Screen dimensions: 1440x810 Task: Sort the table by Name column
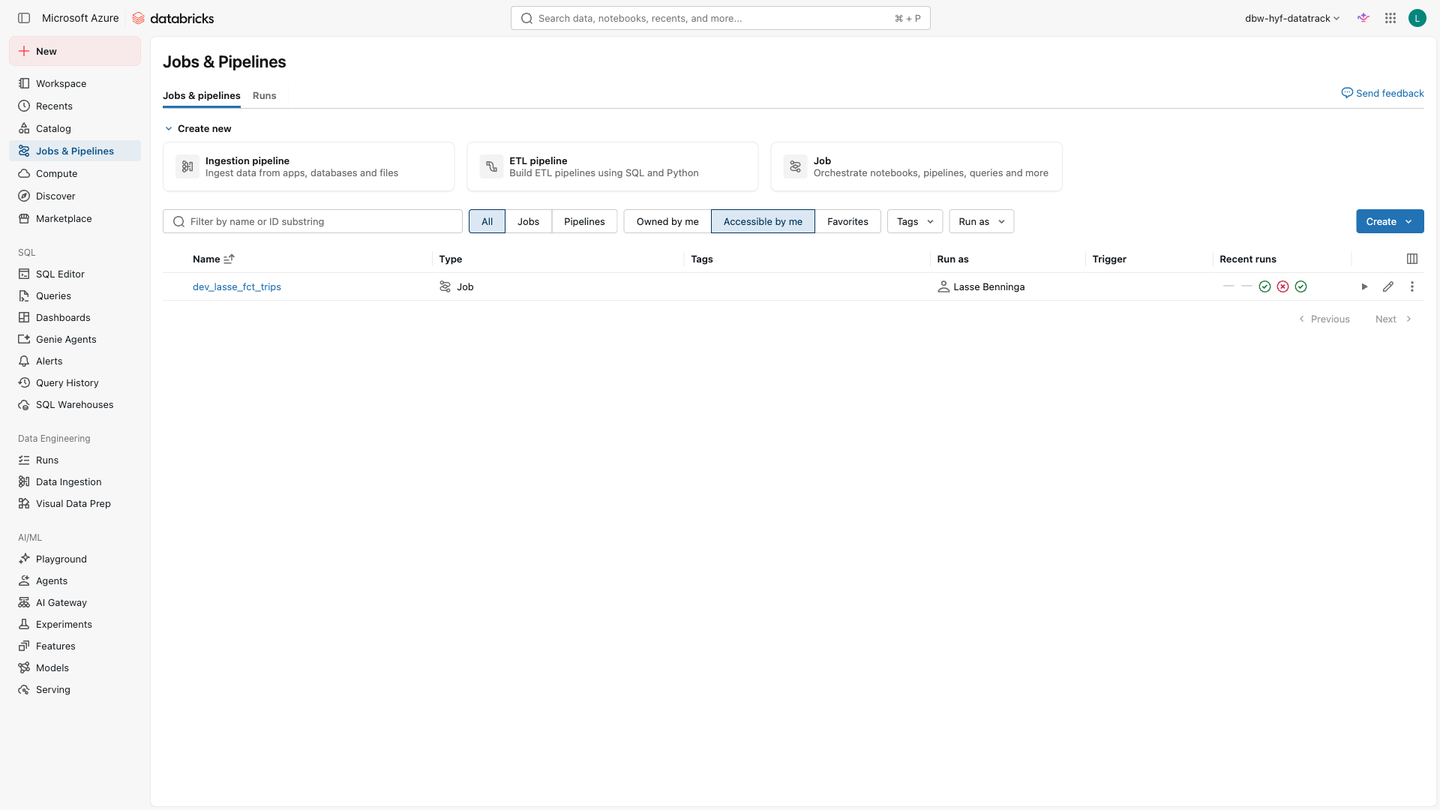point(213,259)
